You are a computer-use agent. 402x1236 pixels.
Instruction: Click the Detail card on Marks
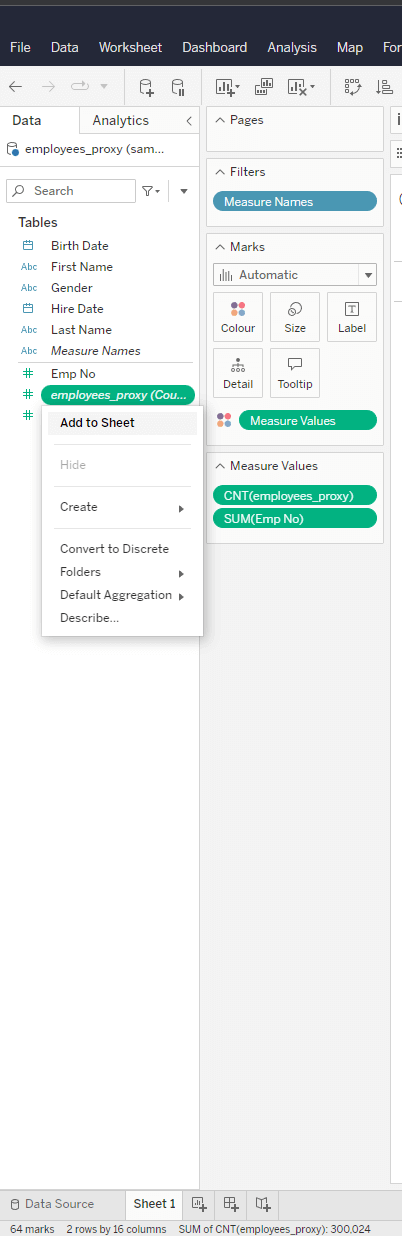pos(238,373)
